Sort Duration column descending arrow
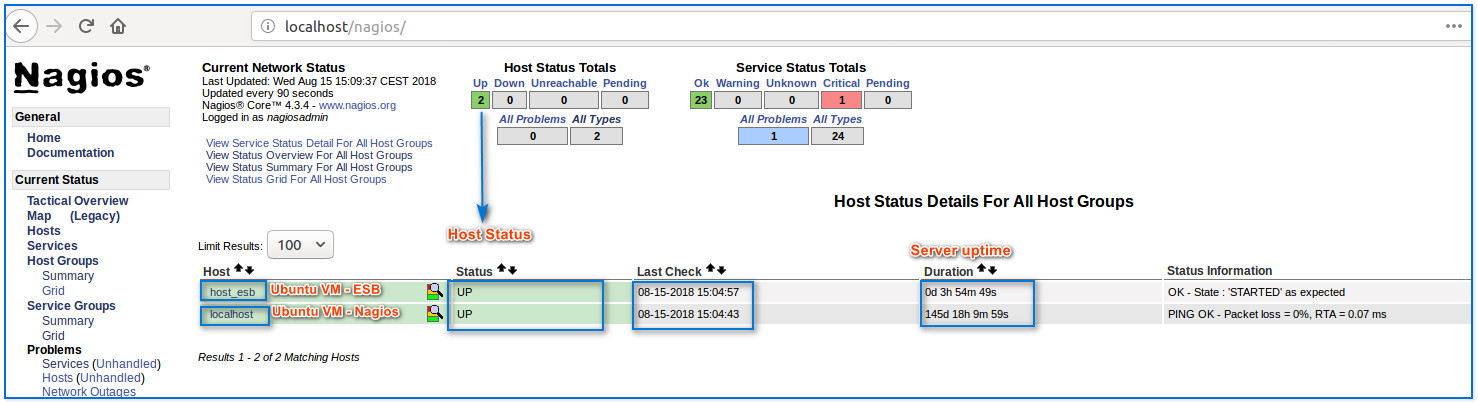 [992, 270]
